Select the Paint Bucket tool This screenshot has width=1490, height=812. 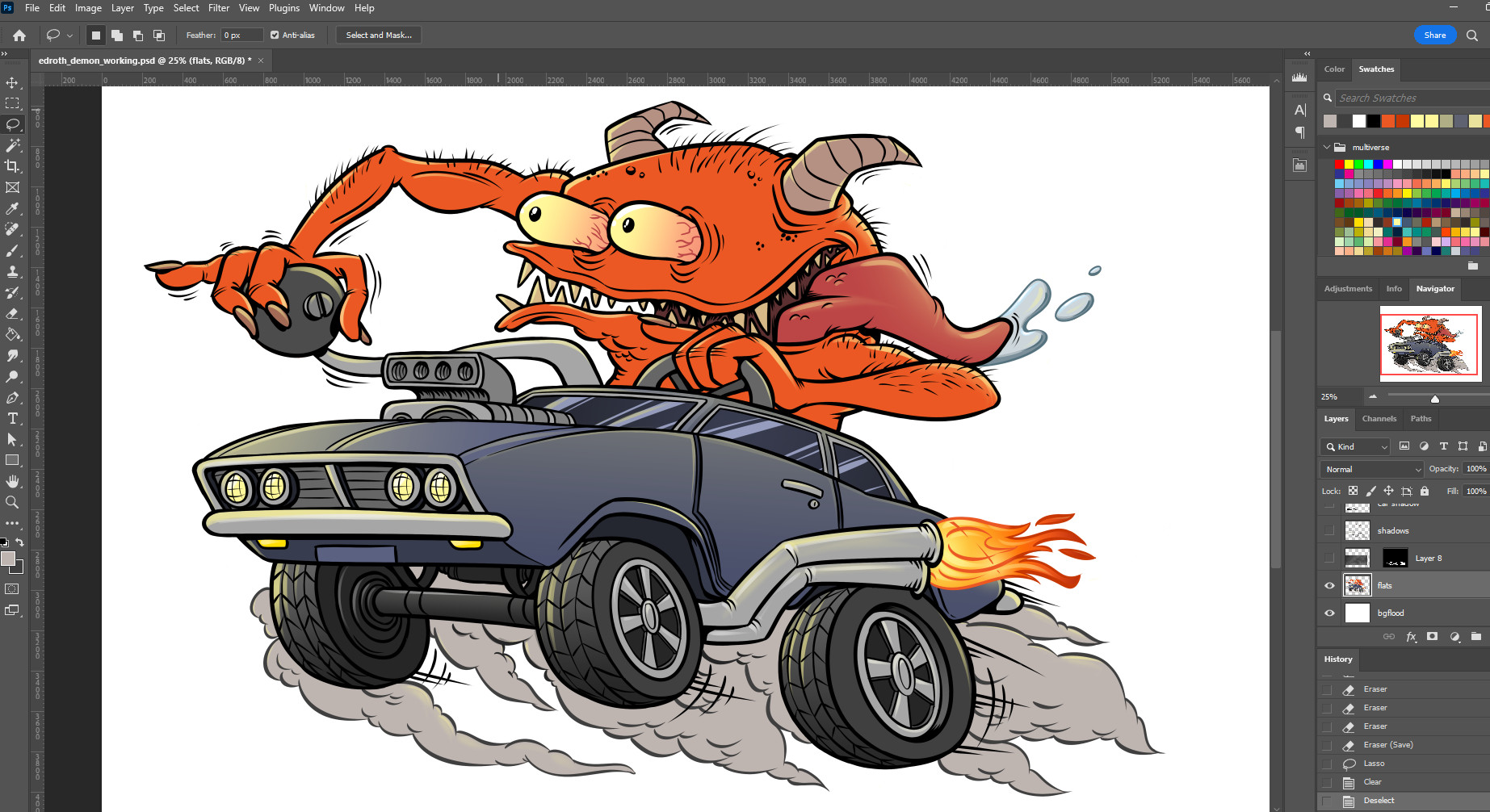point(12,334)
